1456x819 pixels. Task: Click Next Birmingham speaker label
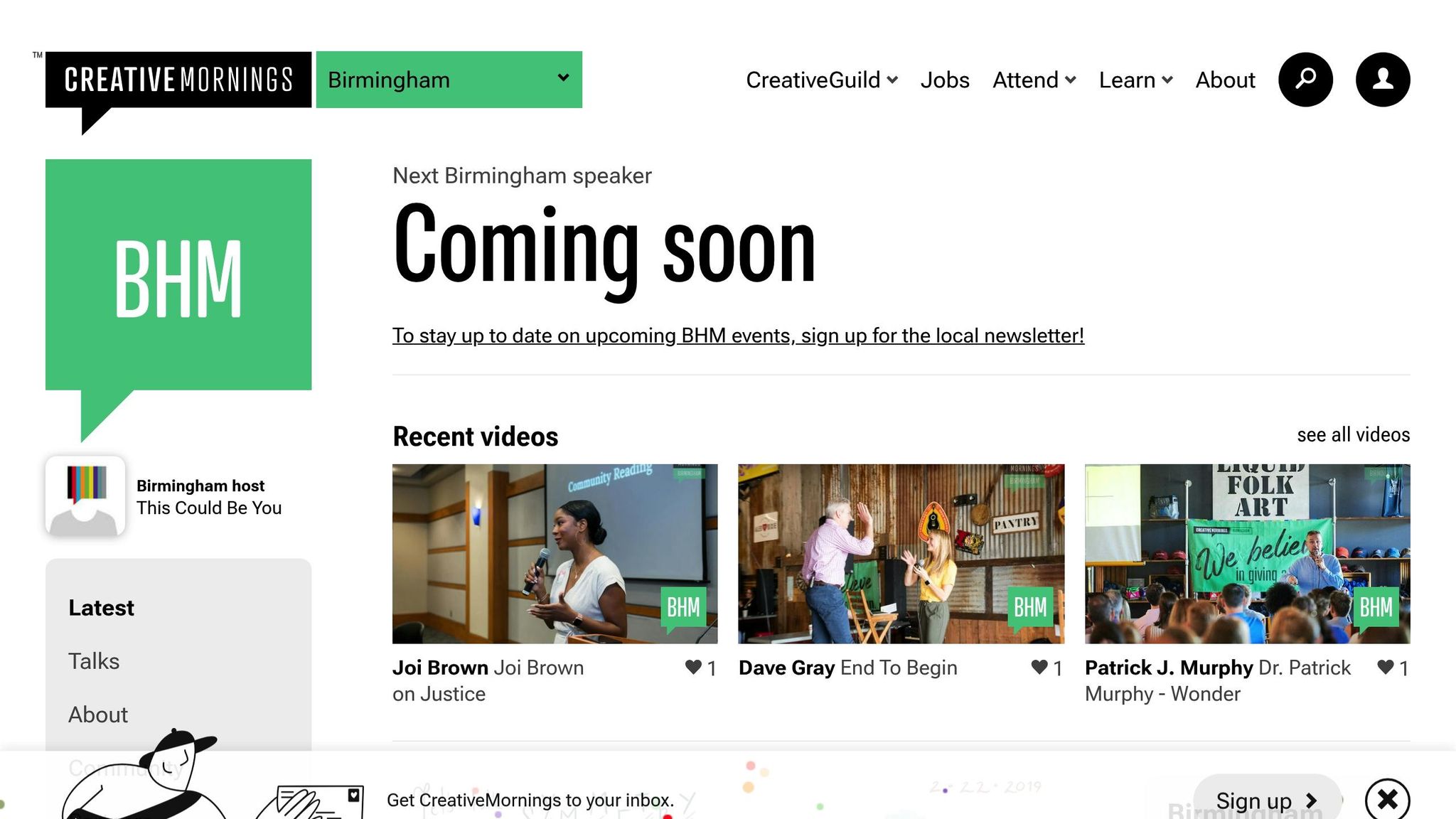[x=522, y=176]
